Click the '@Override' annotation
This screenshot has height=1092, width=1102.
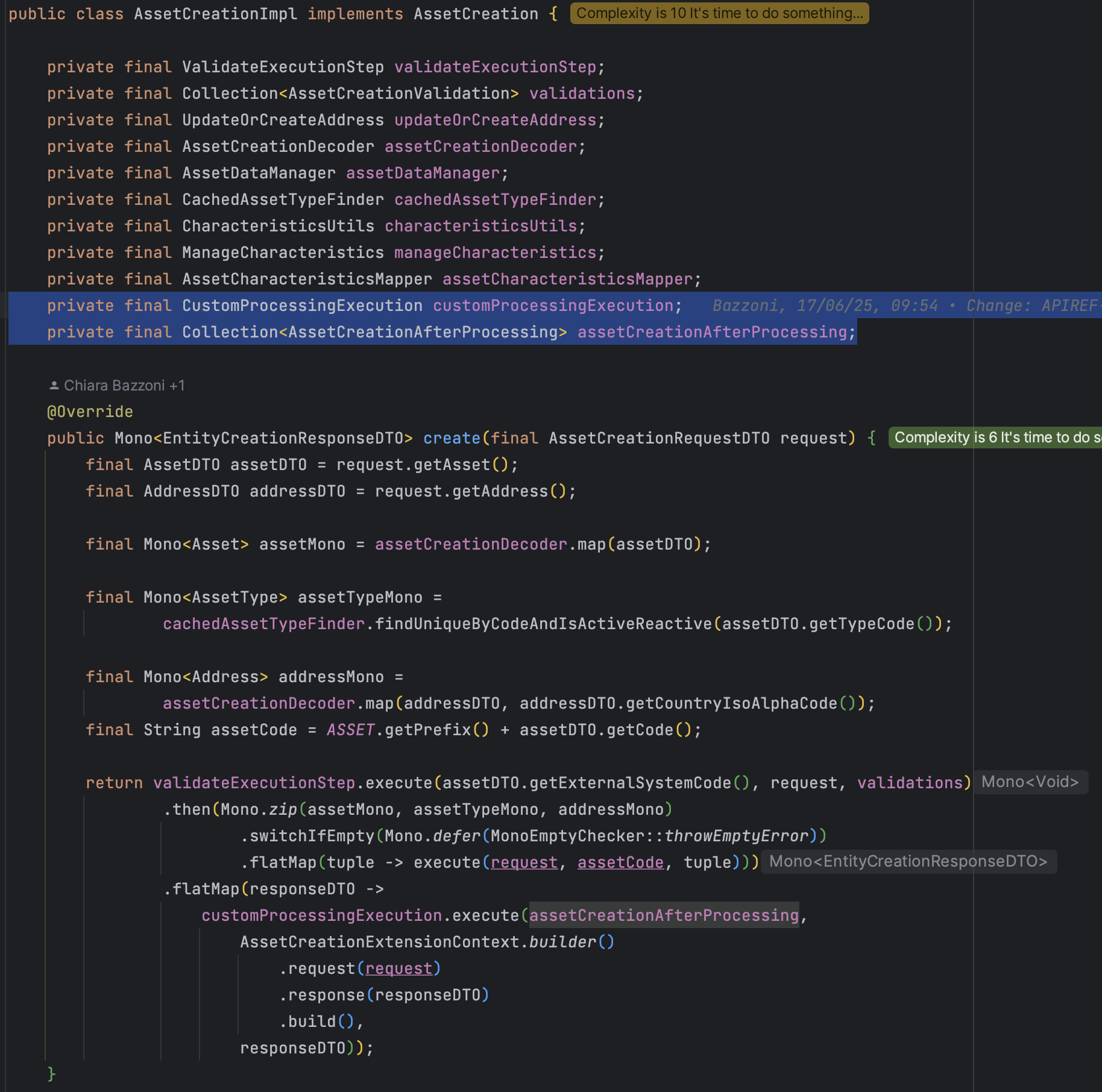(x=90, y=412)
